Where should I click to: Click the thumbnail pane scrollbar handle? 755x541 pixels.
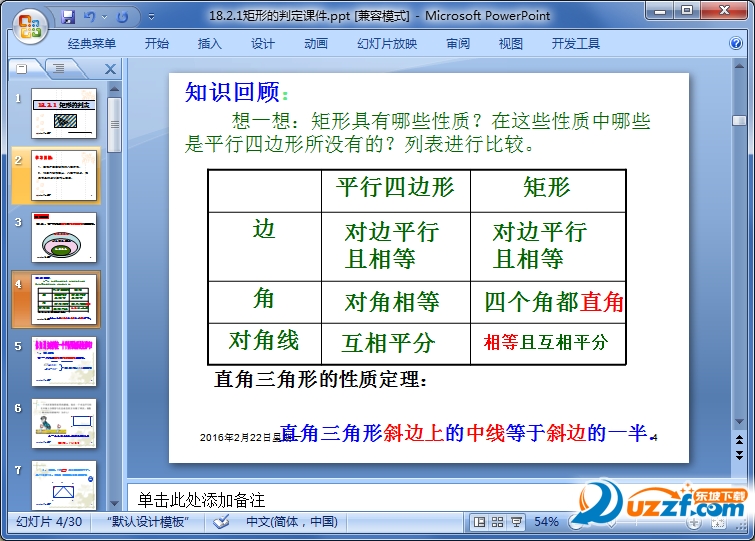tap(114, 125)
